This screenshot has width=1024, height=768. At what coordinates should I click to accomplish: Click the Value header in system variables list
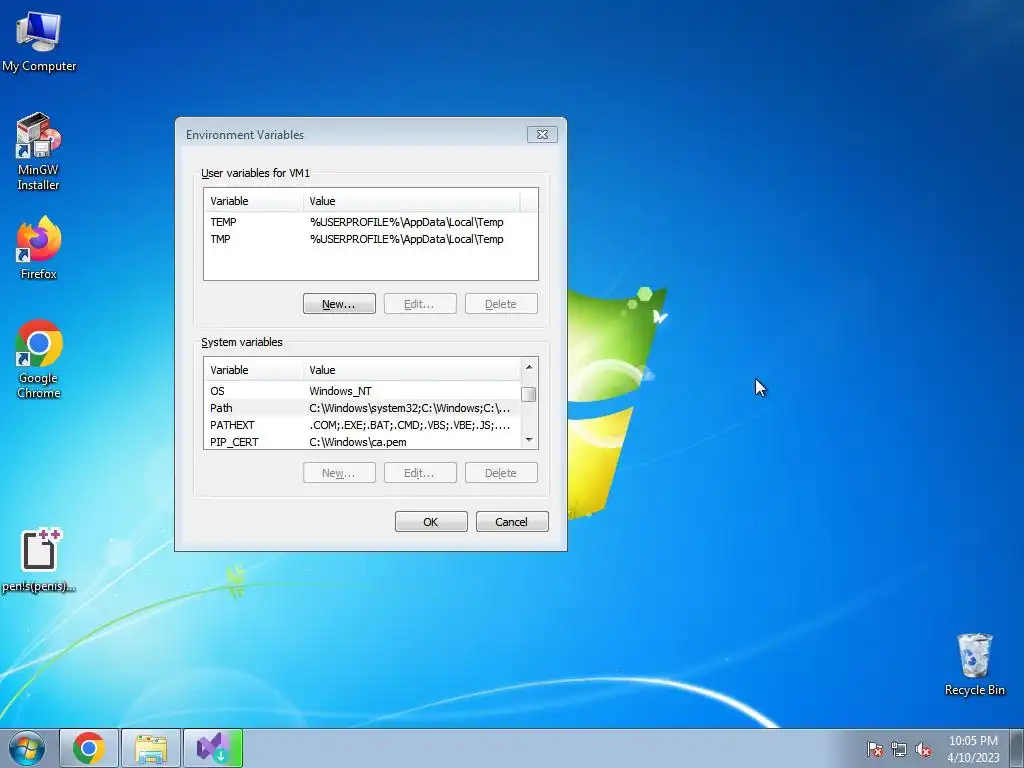tap(411, 370)
